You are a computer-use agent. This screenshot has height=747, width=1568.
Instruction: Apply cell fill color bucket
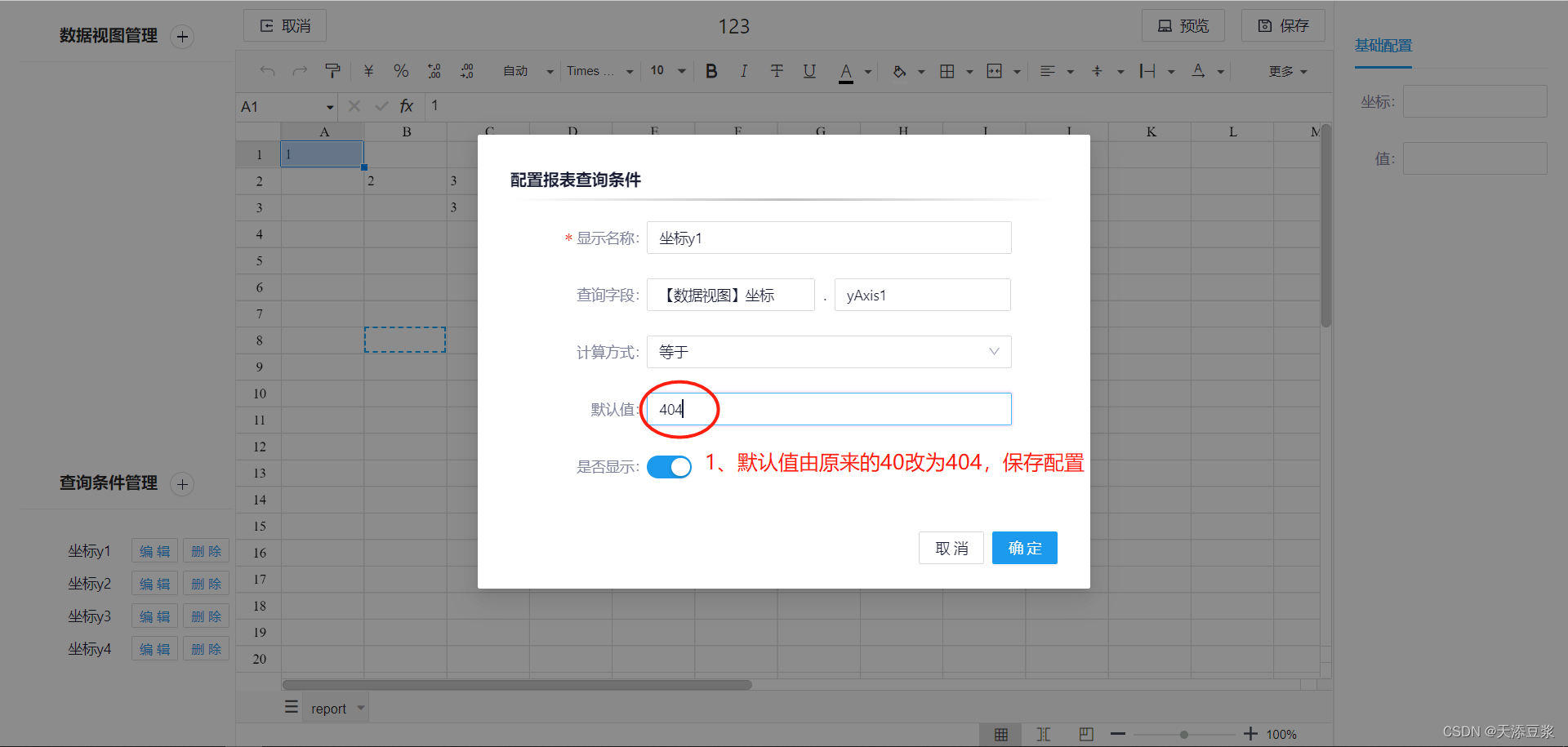899,71
